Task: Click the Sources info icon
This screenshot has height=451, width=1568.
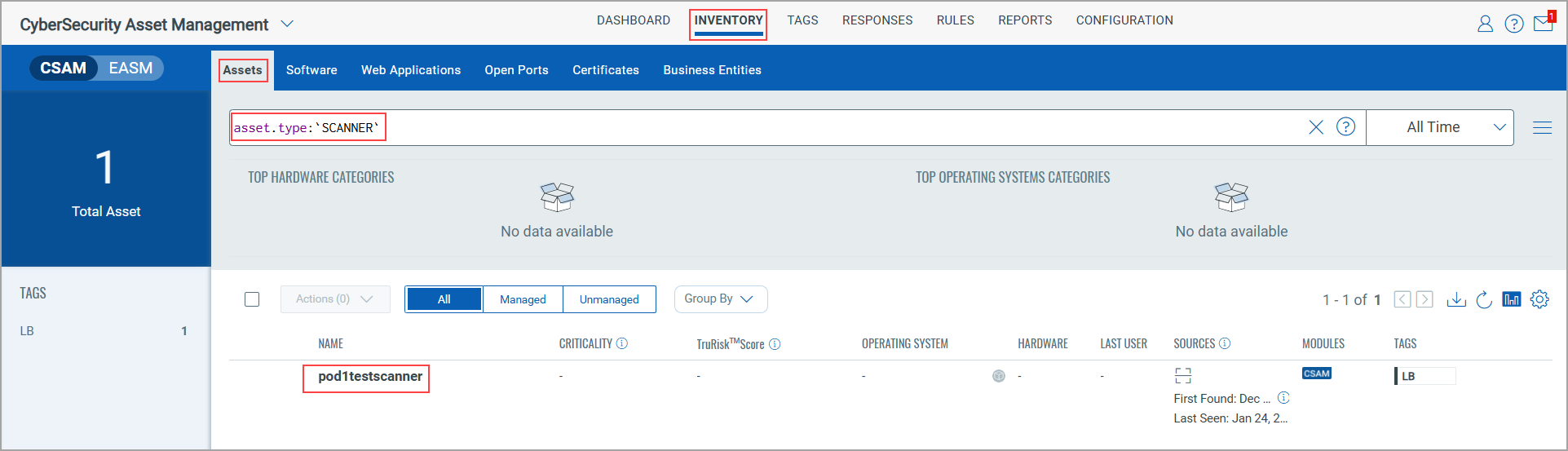Action: click(1225, 343)
